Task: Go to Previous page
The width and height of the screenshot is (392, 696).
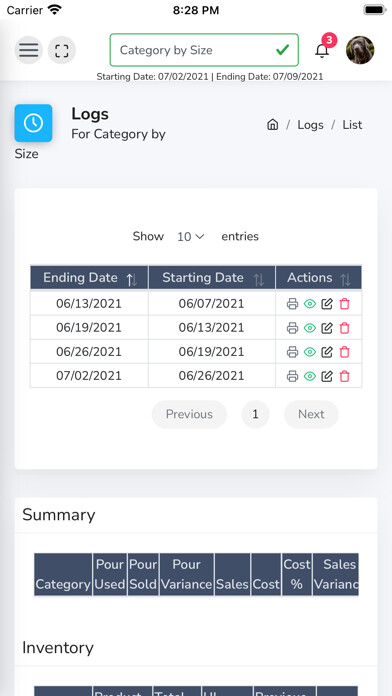Action: pyautogui.click(x=189, y=414)
